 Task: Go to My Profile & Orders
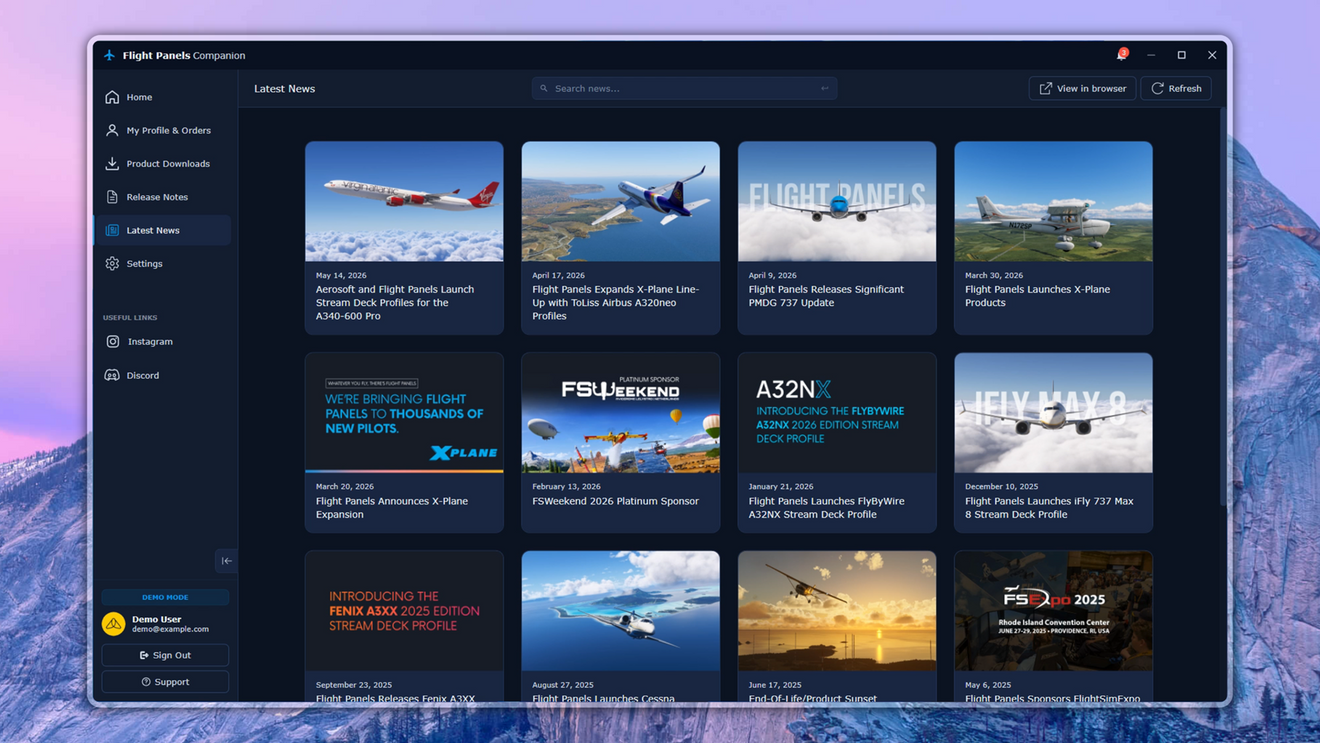tap(168, 130)
